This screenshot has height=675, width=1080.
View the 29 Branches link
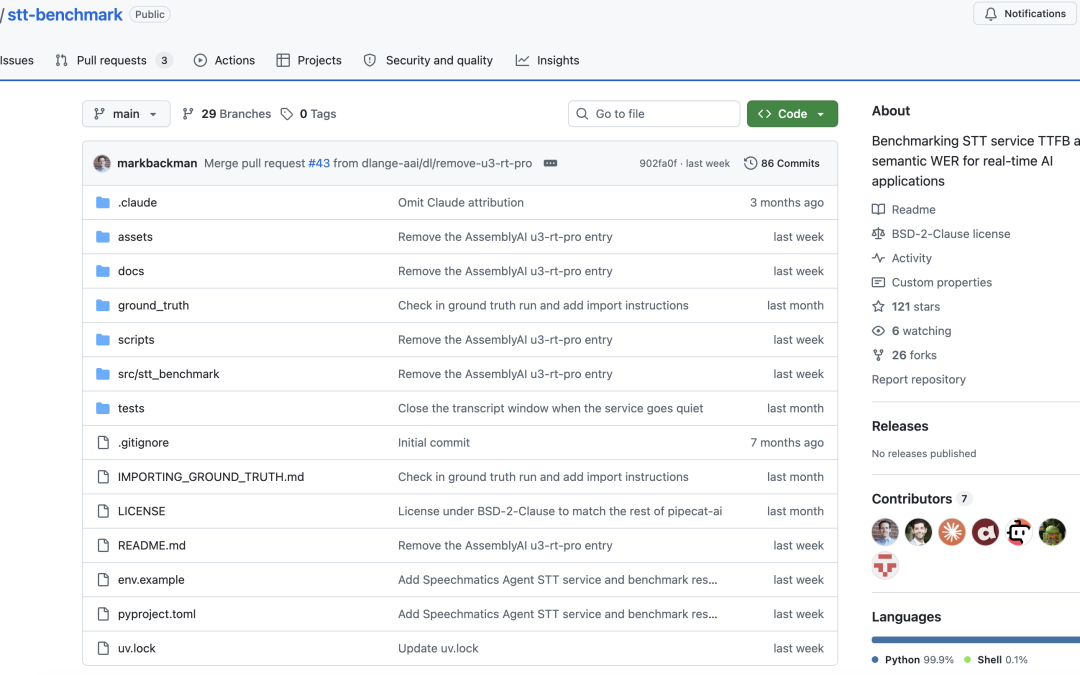(227, 114)
